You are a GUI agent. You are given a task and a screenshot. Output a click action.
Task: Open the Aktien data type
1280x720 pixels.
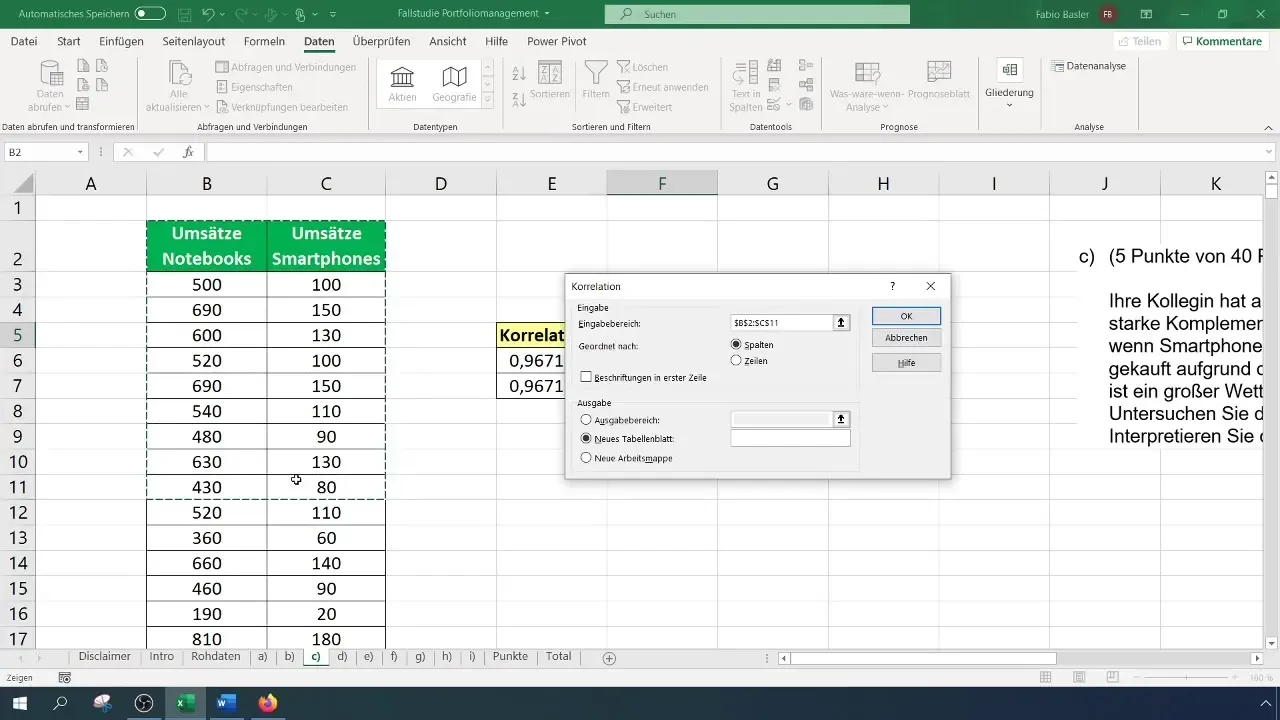[x=403, y=84]
